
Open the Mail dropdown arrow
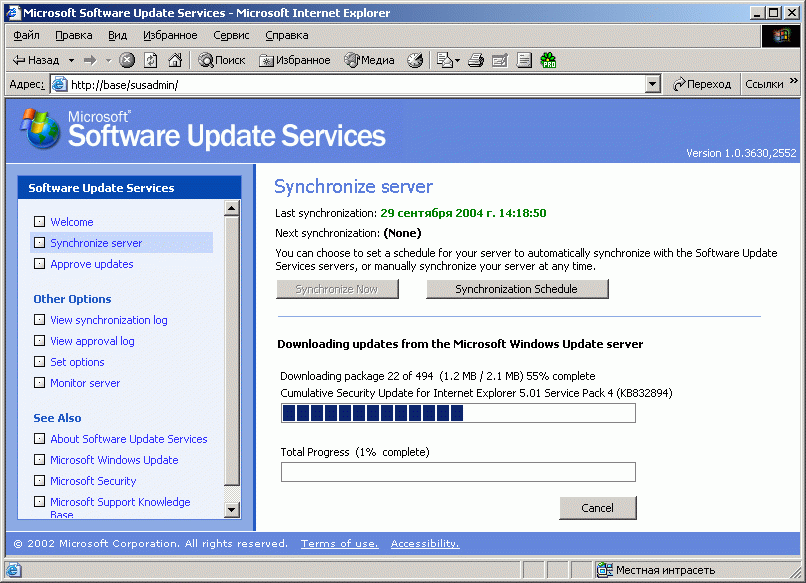457,60
